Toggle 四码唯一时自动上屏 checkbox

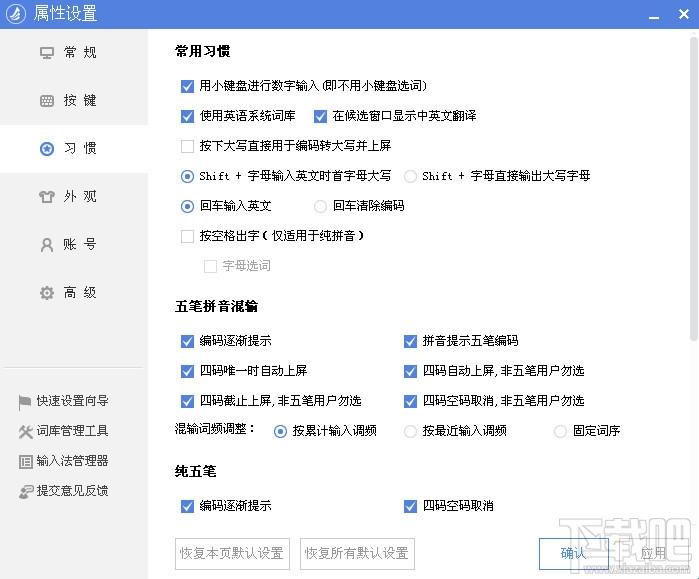pos(187,371)
